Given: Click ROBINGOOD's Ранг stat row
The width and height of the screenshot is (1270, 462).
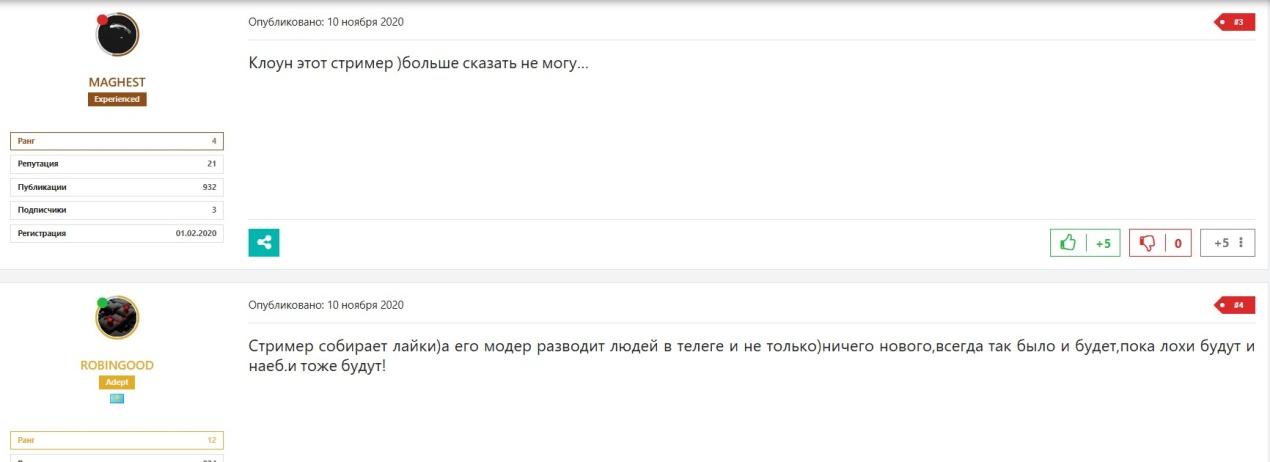Looking at the screenshot, I should tap(117, 440).
